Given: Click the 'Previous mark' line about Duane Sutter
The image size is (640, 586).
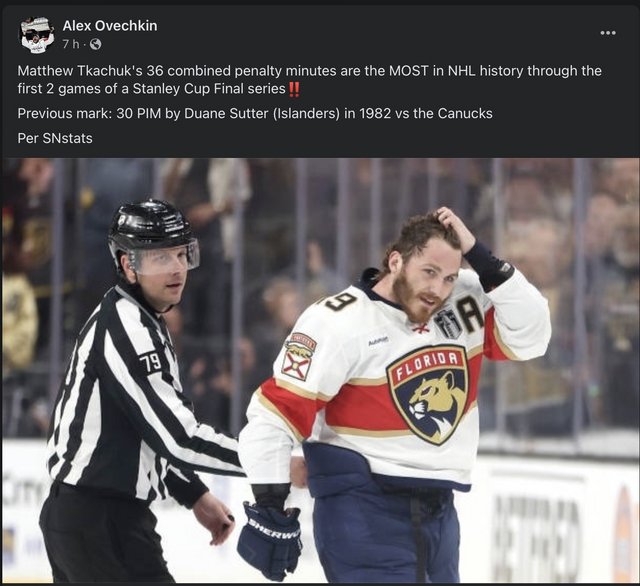Looking at the screenshot, I should 255,113.
